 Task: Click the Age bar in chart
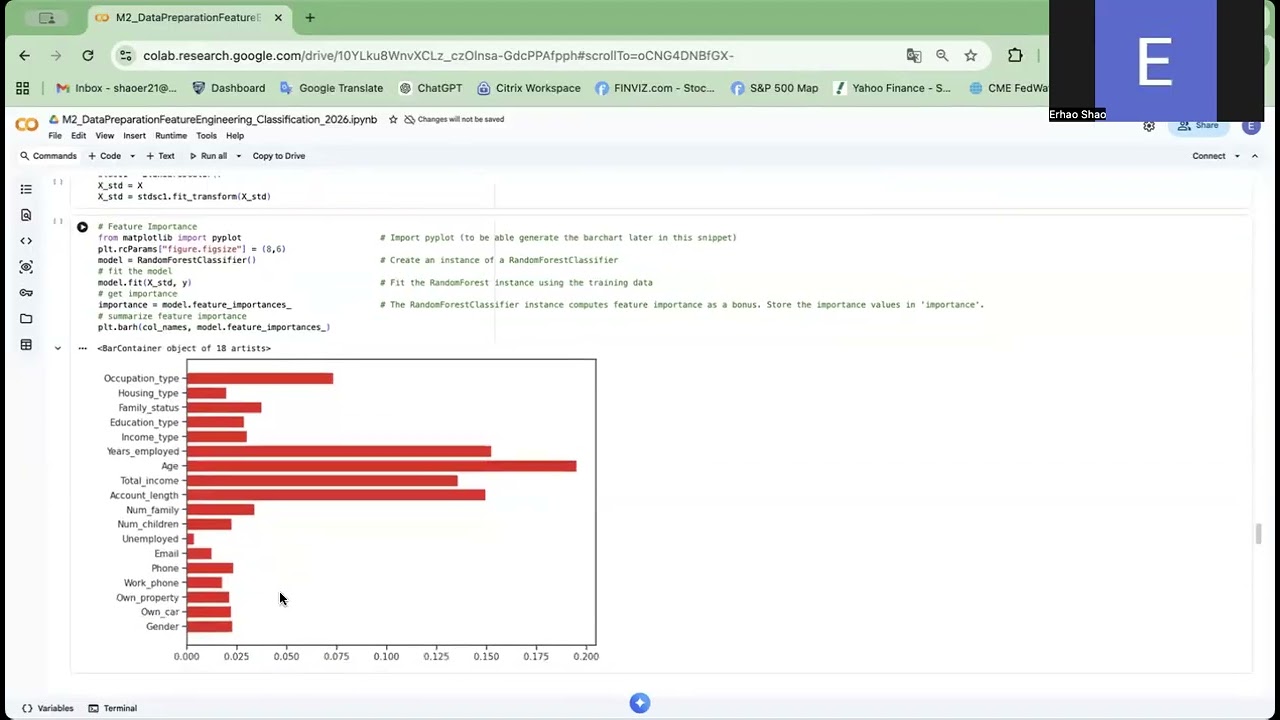pyautogui.click(x=381, y=466)
